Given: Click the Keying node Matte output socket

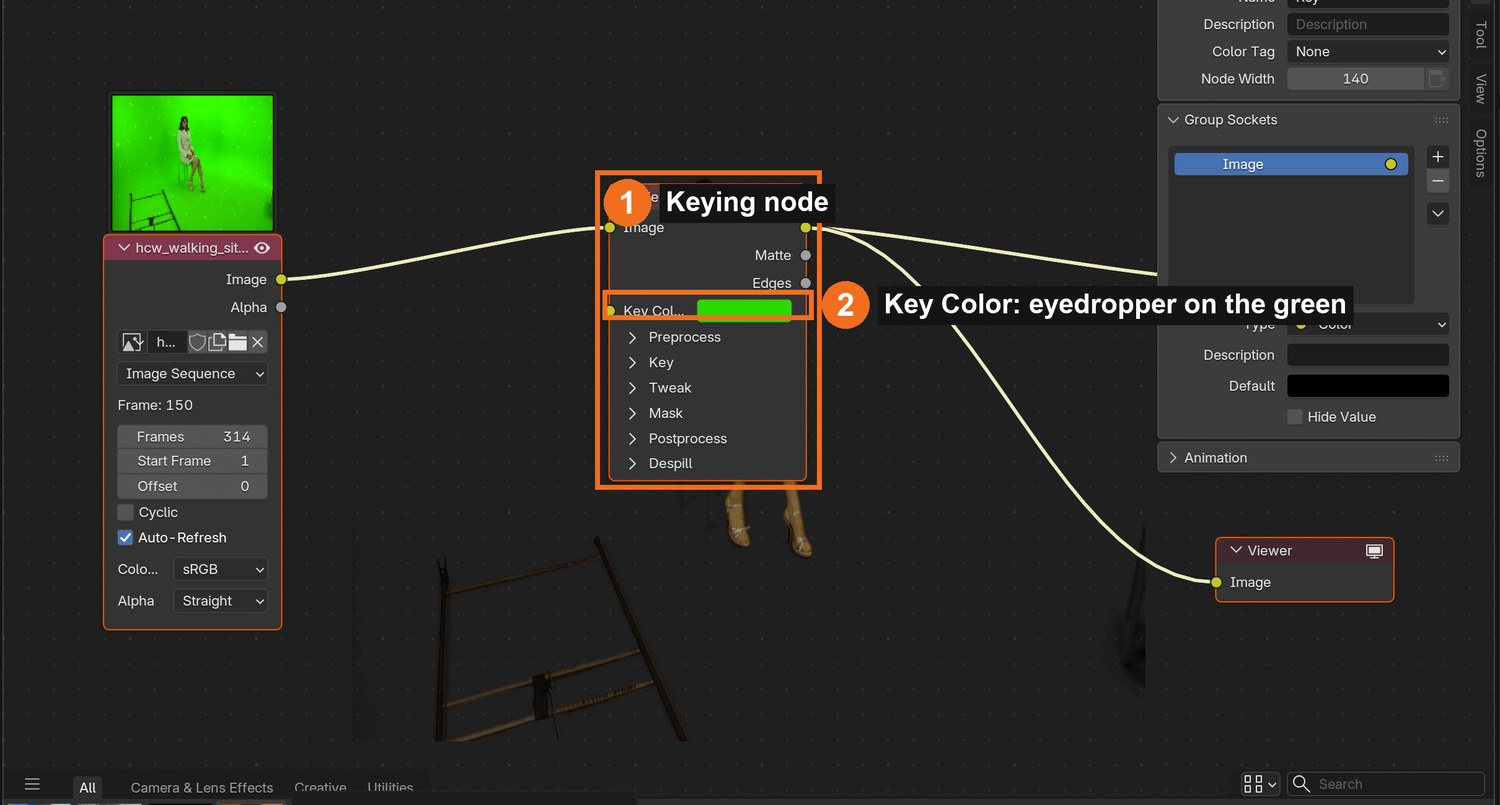Looking at the screenshot, I should 806,256.
